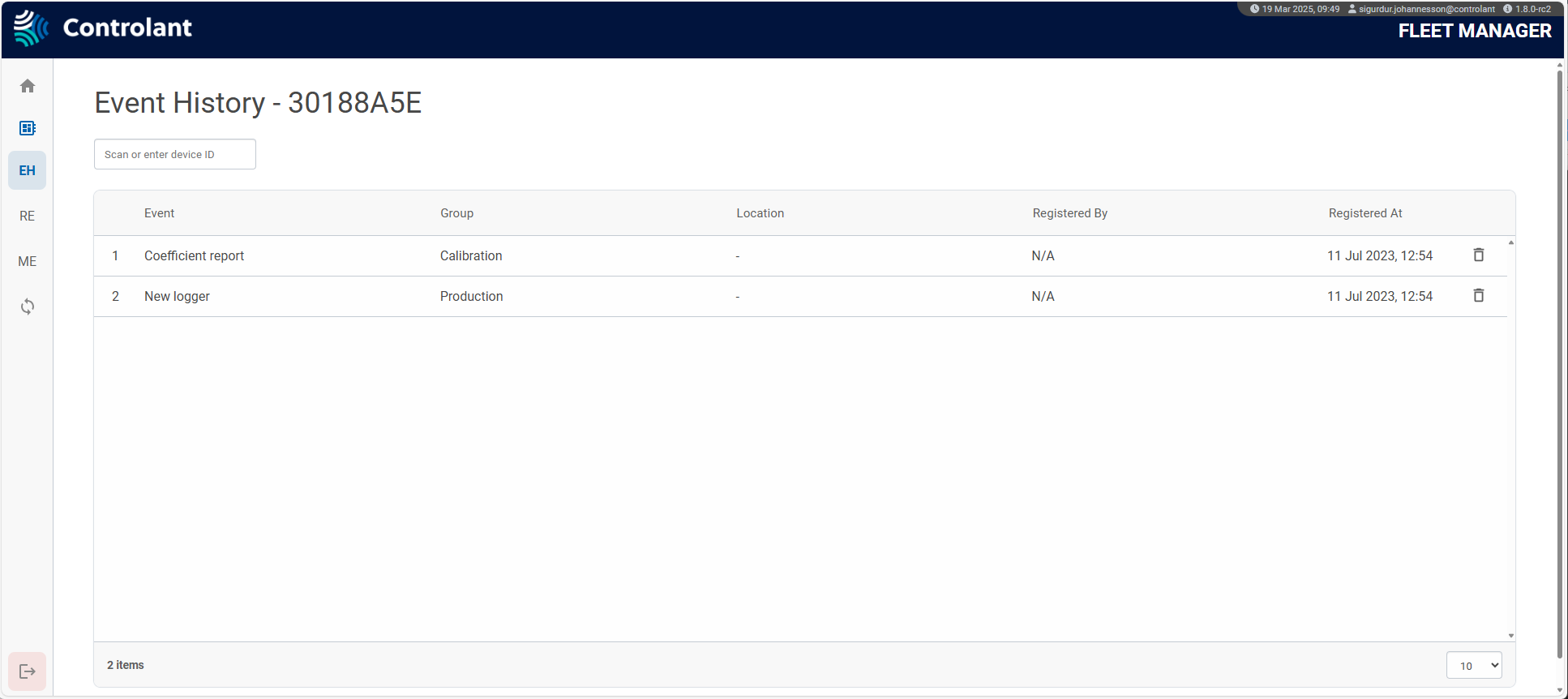Image resolution: width=1568 pixels, height=699 pixels.
Task: Click Registered At date of New logger
Action: coord(1380,296)
